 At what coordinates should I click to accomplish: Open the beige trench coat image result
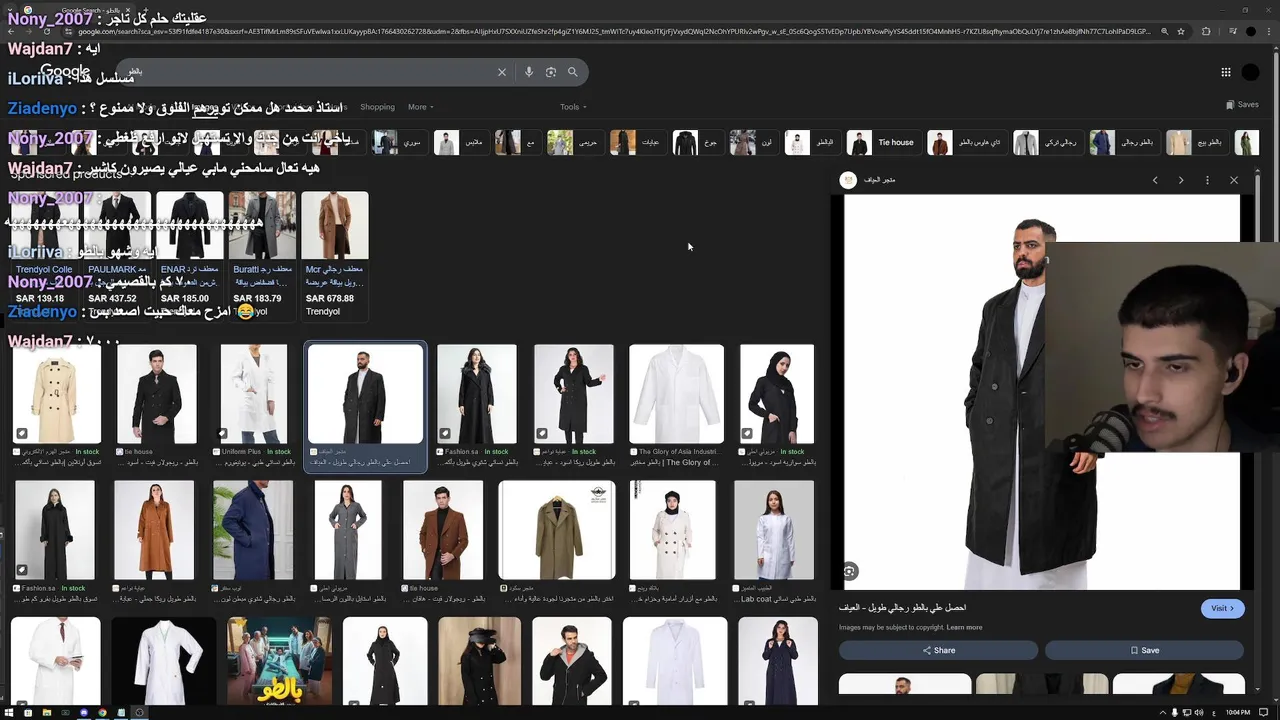pyautogui.click(x=56, y=393)
